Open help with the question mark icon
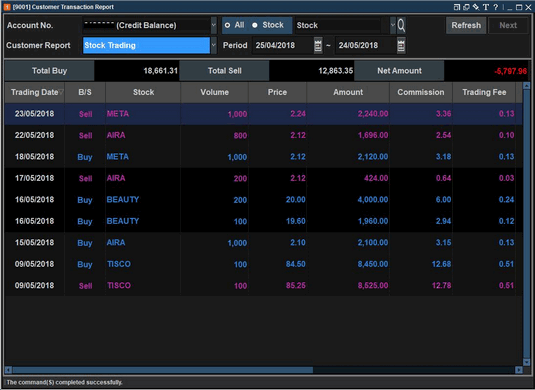This screenshot has height=390, width=535. point(495,7)
